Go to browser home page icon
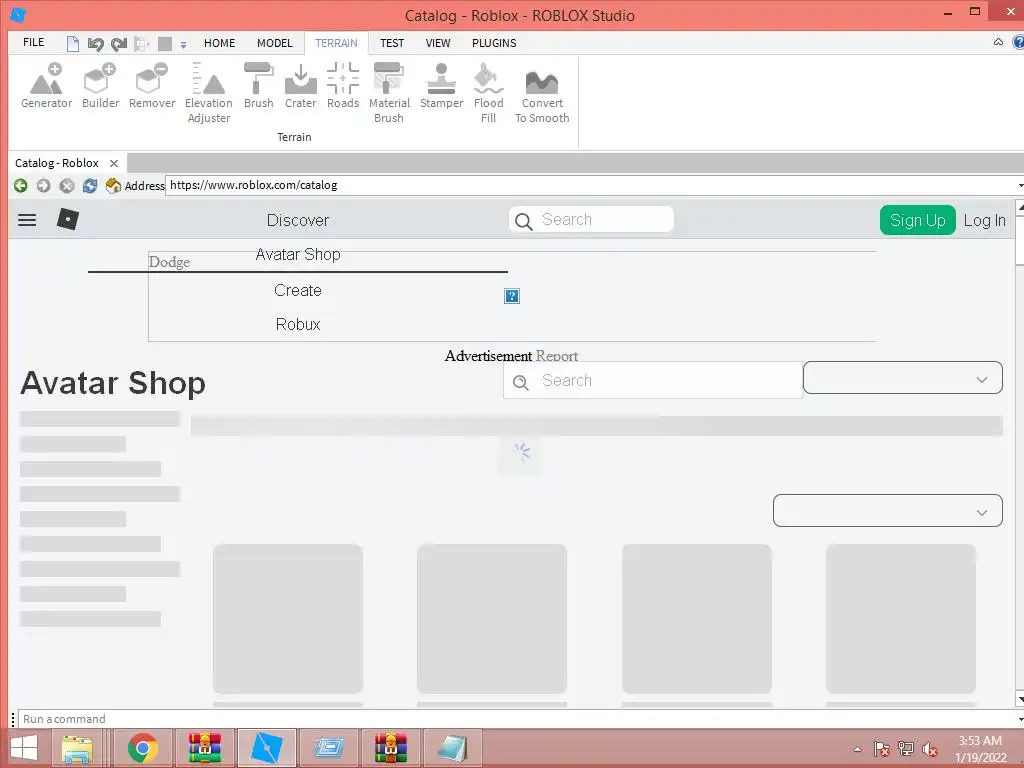This screenshot has height=768, width=1024. tap(113, 185)
